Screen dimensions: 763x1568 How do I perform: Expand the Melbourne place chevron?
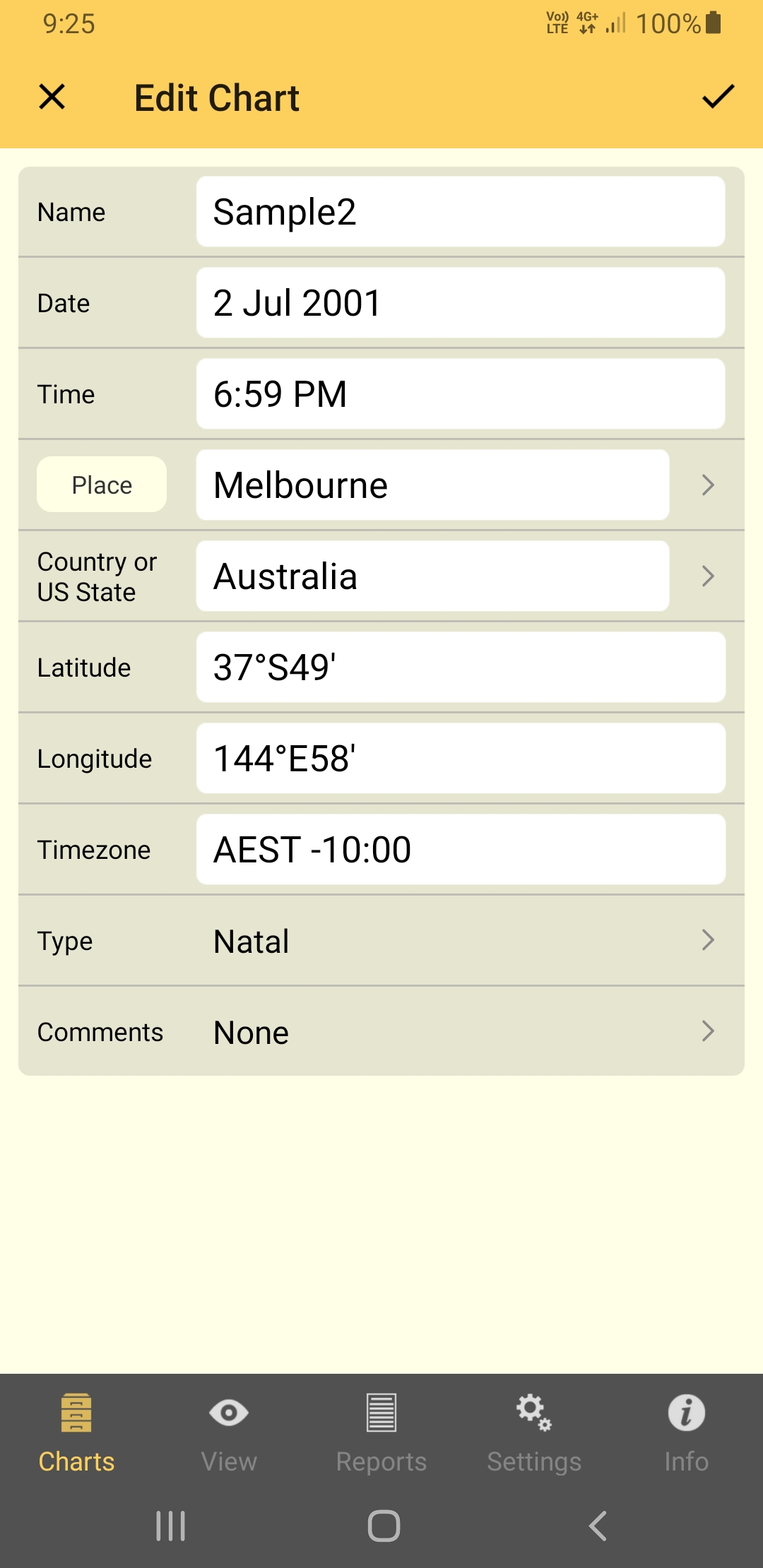(x=708, y=485)
